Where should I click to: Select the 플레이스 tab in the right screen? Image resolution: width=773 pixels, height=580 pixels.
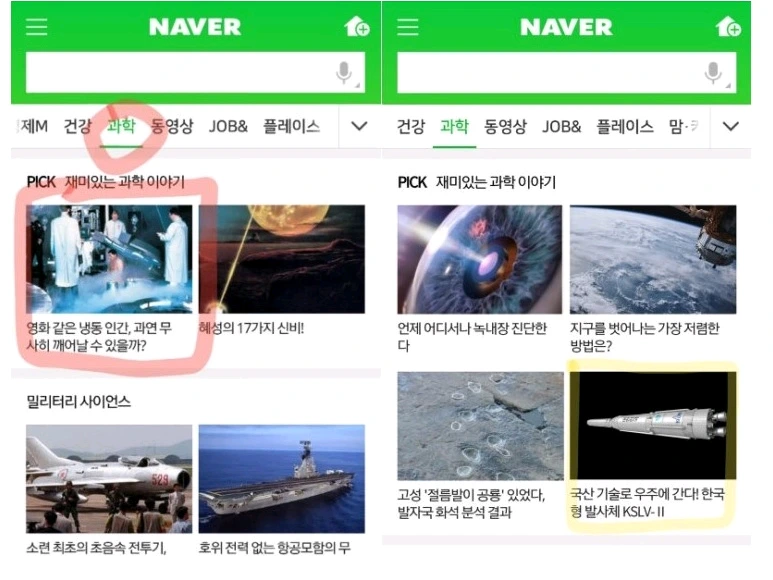tap(625, 127)
